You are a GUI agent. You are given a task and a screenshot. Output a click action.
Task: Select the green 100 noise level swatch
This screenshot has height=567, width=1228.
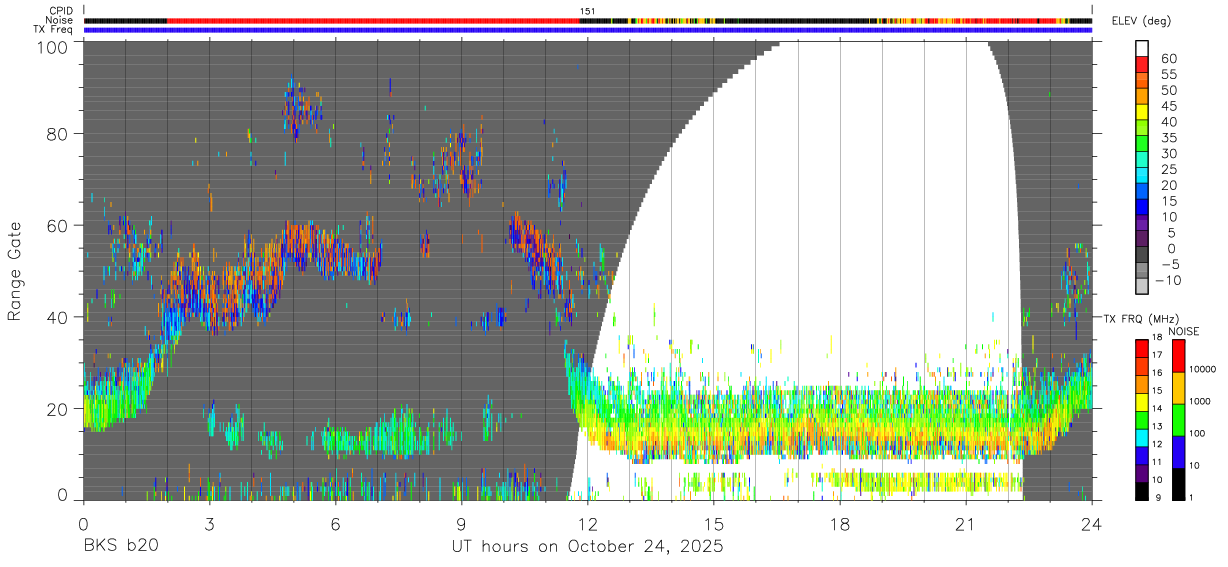coord(1181,419)
